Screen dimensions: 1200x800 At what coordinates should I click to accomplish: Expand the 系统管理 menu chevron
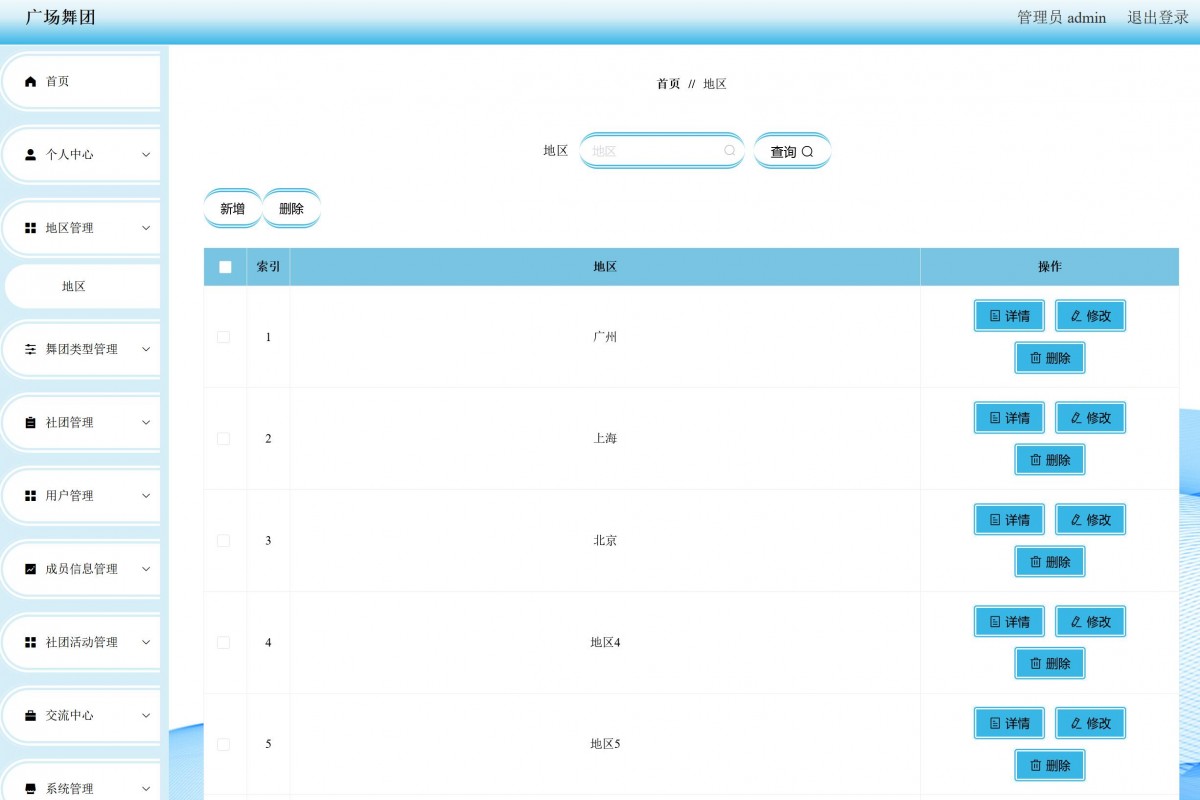146,789
